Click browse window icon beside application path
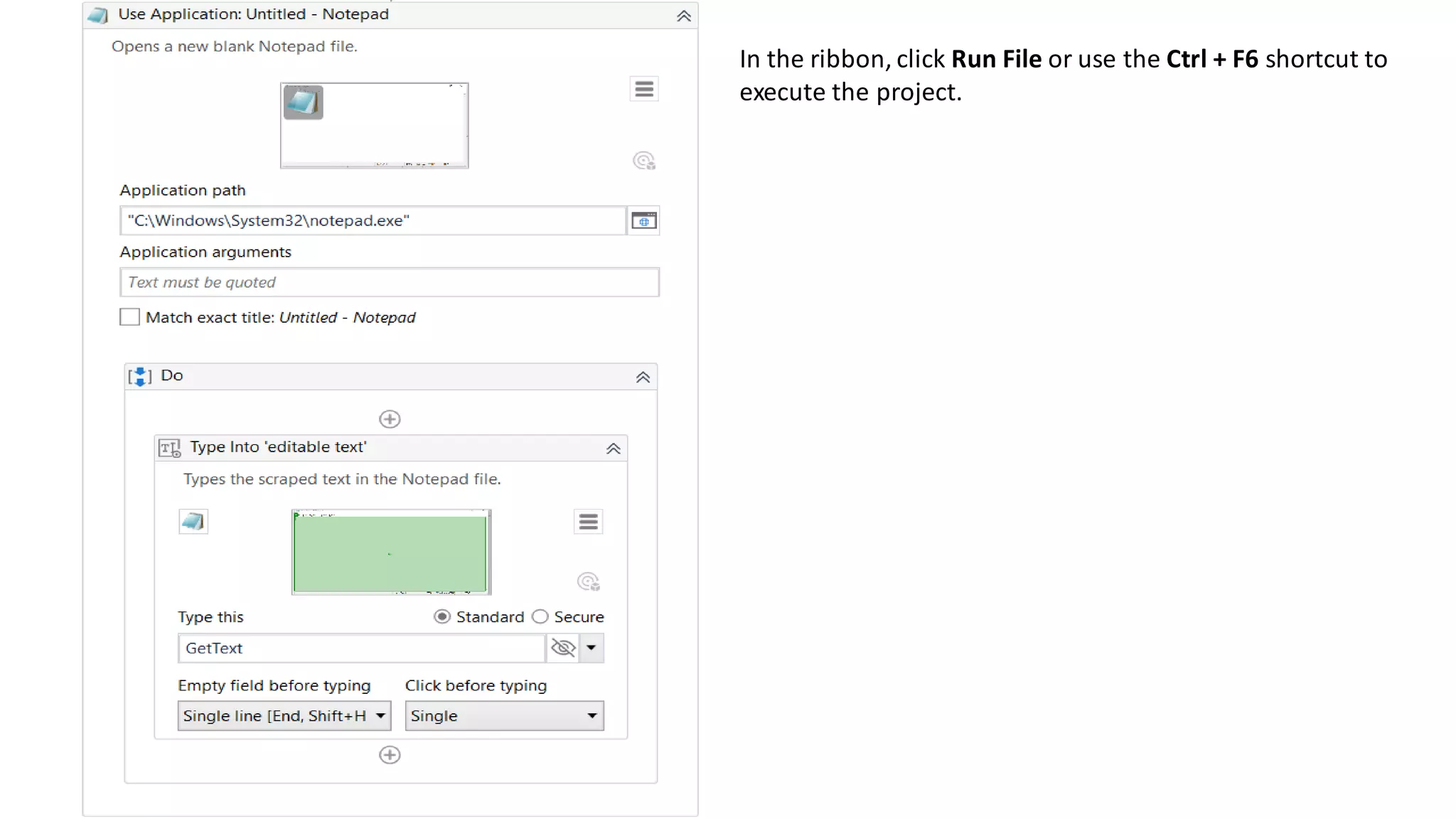This screenshot has width=1456, height=819. click(x=644, y=221)
